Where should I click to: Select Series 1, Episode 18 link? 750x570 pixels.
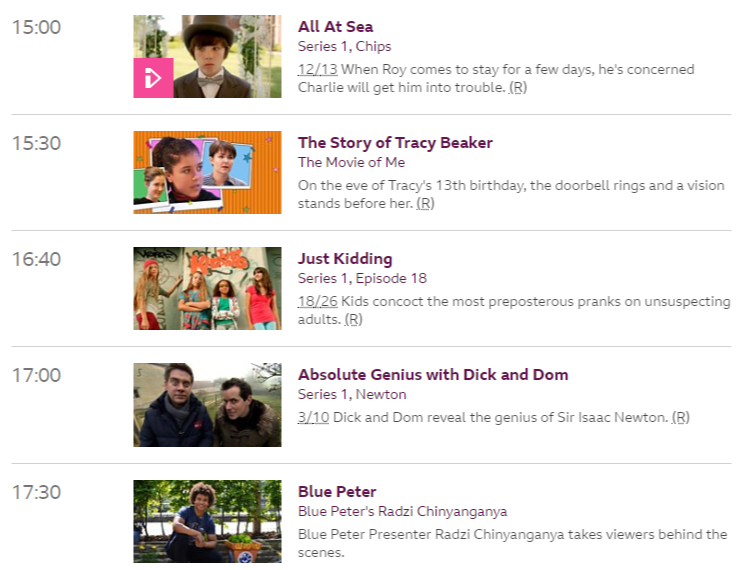click(x=362, y=278)
